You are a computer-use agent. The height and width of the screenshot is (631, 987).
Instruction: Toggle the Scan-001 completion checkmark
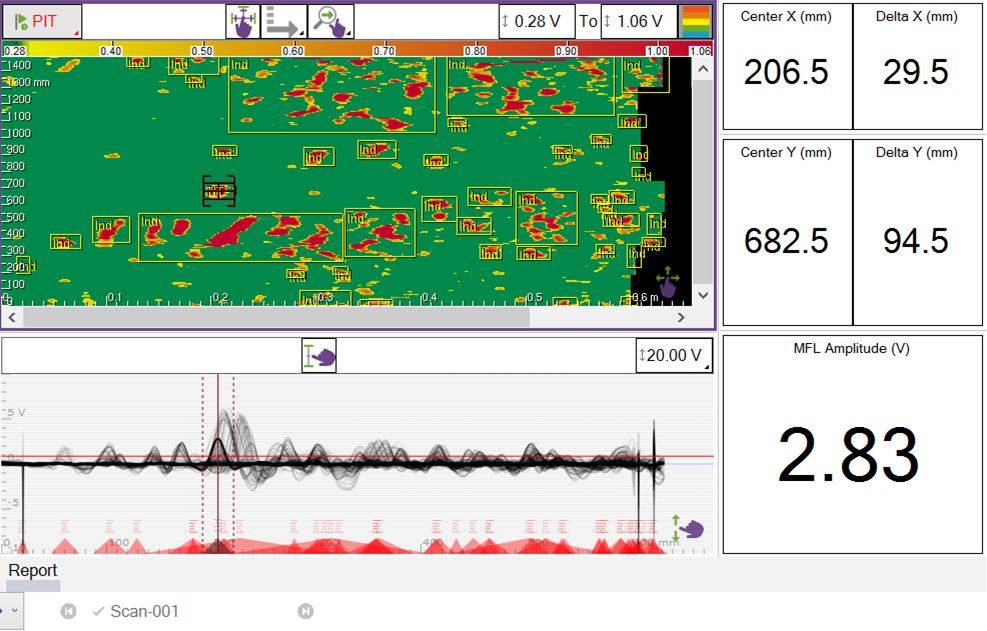[x=99, y=611]
